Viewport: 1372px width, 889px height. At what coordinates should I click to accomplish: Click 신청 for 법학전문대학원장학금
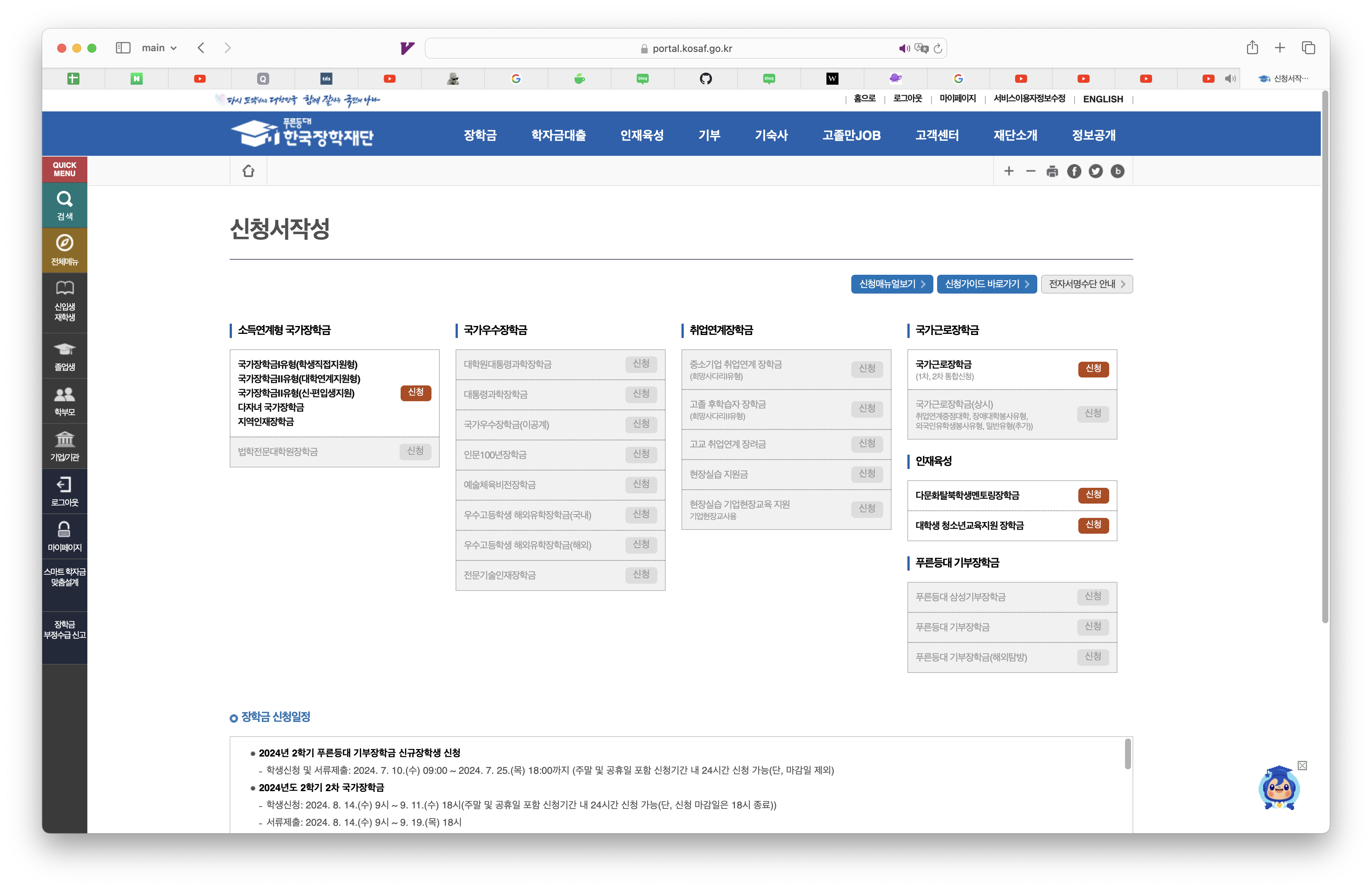(x=415, y=451)
